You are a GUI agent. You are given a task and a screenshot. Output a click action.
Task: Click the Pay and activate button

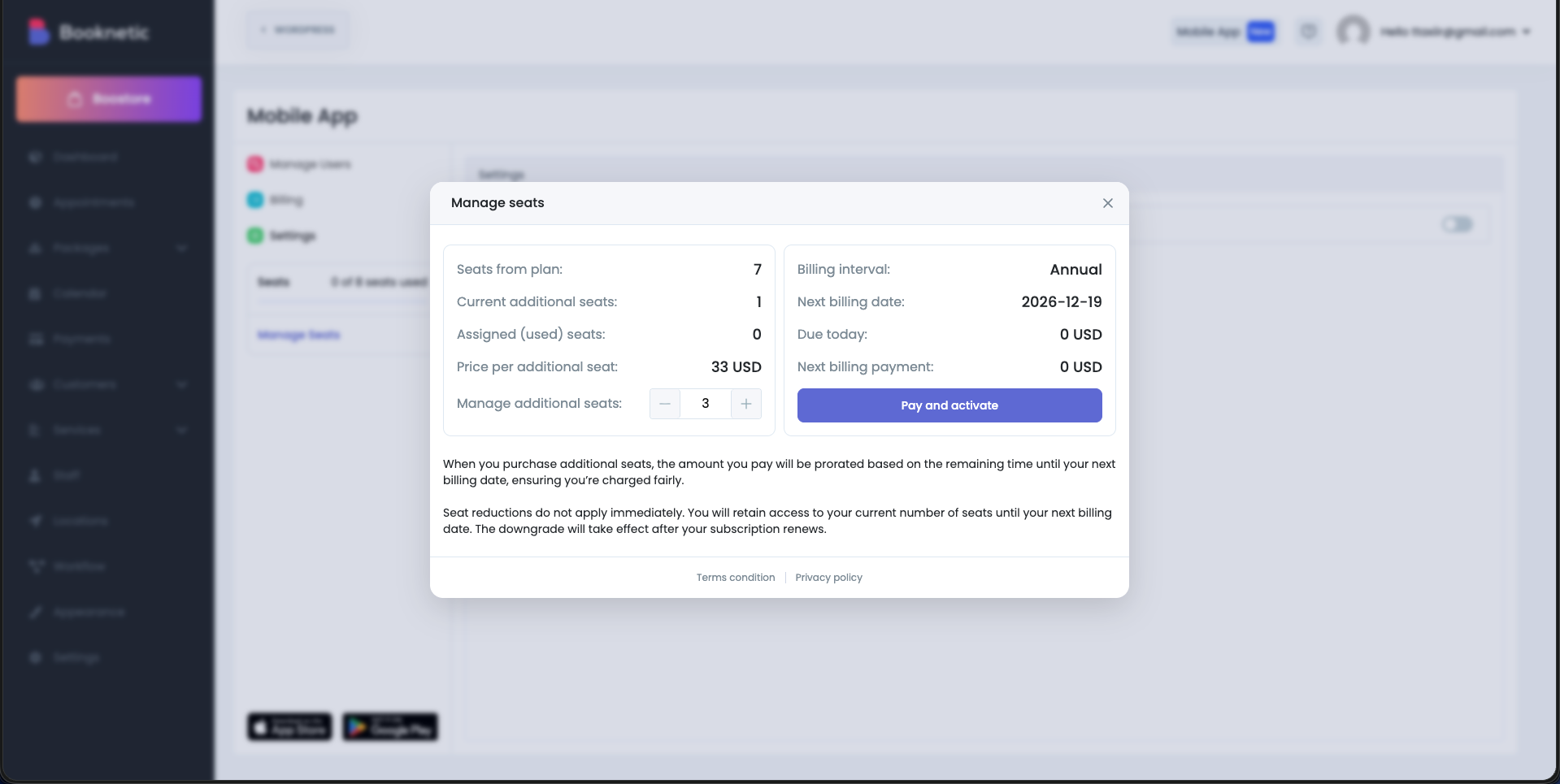(x=949, y=405)
